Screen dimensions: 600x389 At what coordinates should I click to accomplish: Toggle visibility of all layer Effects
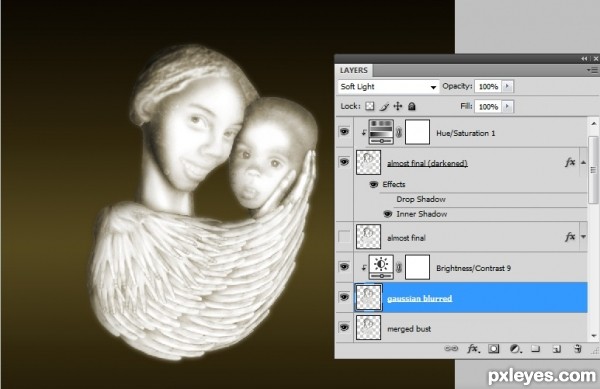coord(373,185)
